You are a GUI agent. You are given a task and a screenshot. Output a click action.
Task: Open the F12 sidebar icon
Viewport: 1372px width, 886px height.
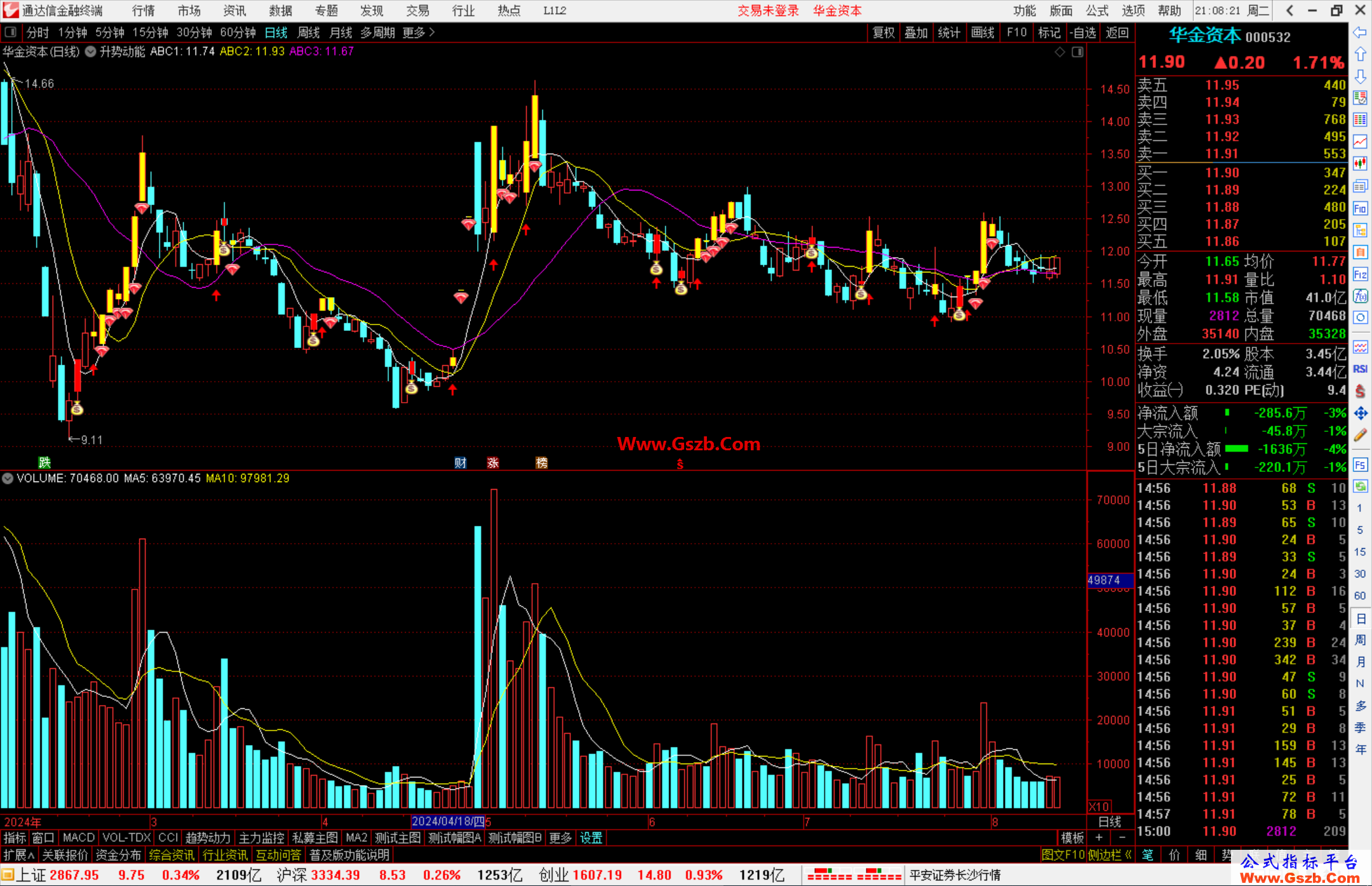click(x=1360, y=274)
